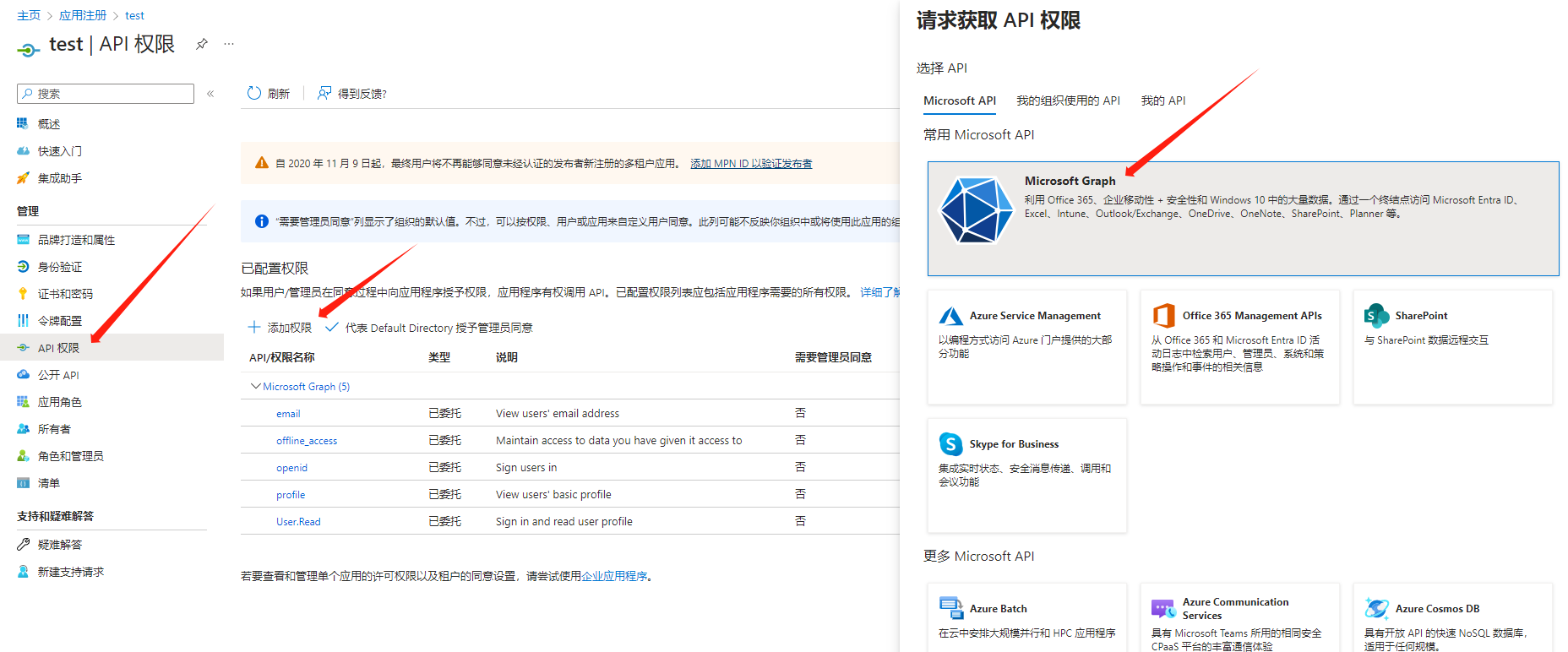
Task: Open the ellipsis more options menu
Action: pos(229,44)
